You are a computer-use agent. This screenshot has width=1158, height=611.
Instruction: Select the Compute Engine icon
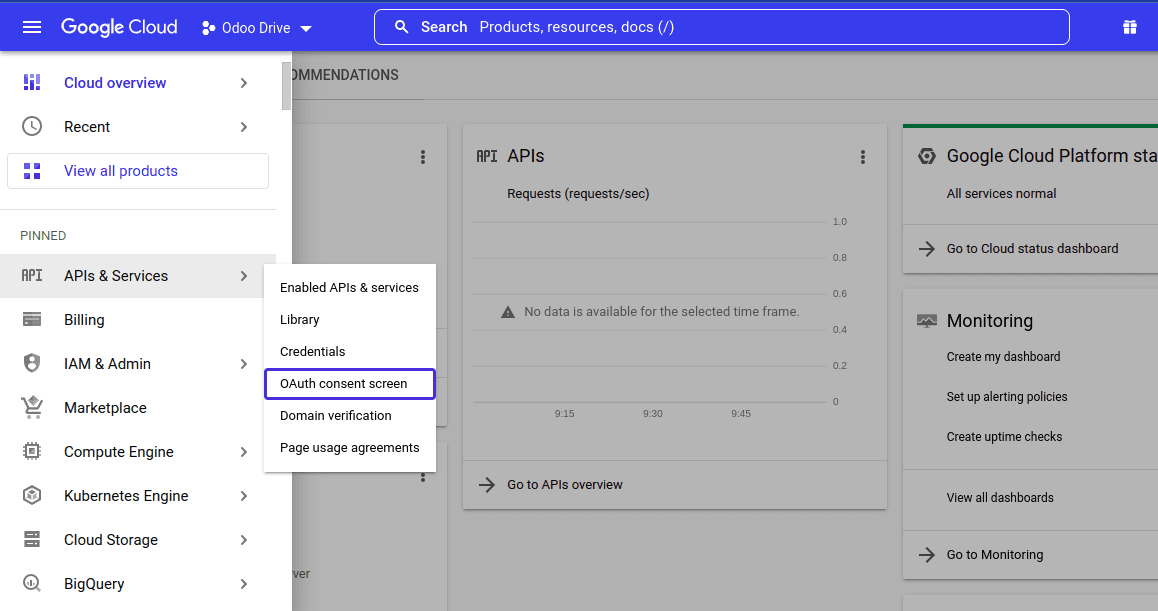point(31,451)
